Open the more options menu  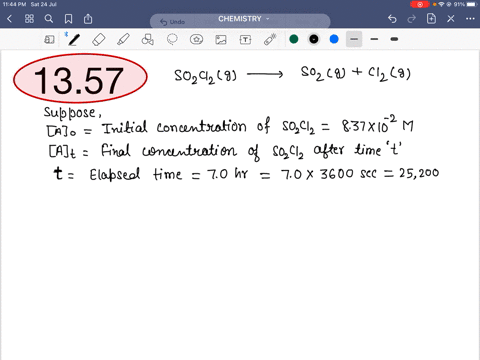click(x=470, y=19)
